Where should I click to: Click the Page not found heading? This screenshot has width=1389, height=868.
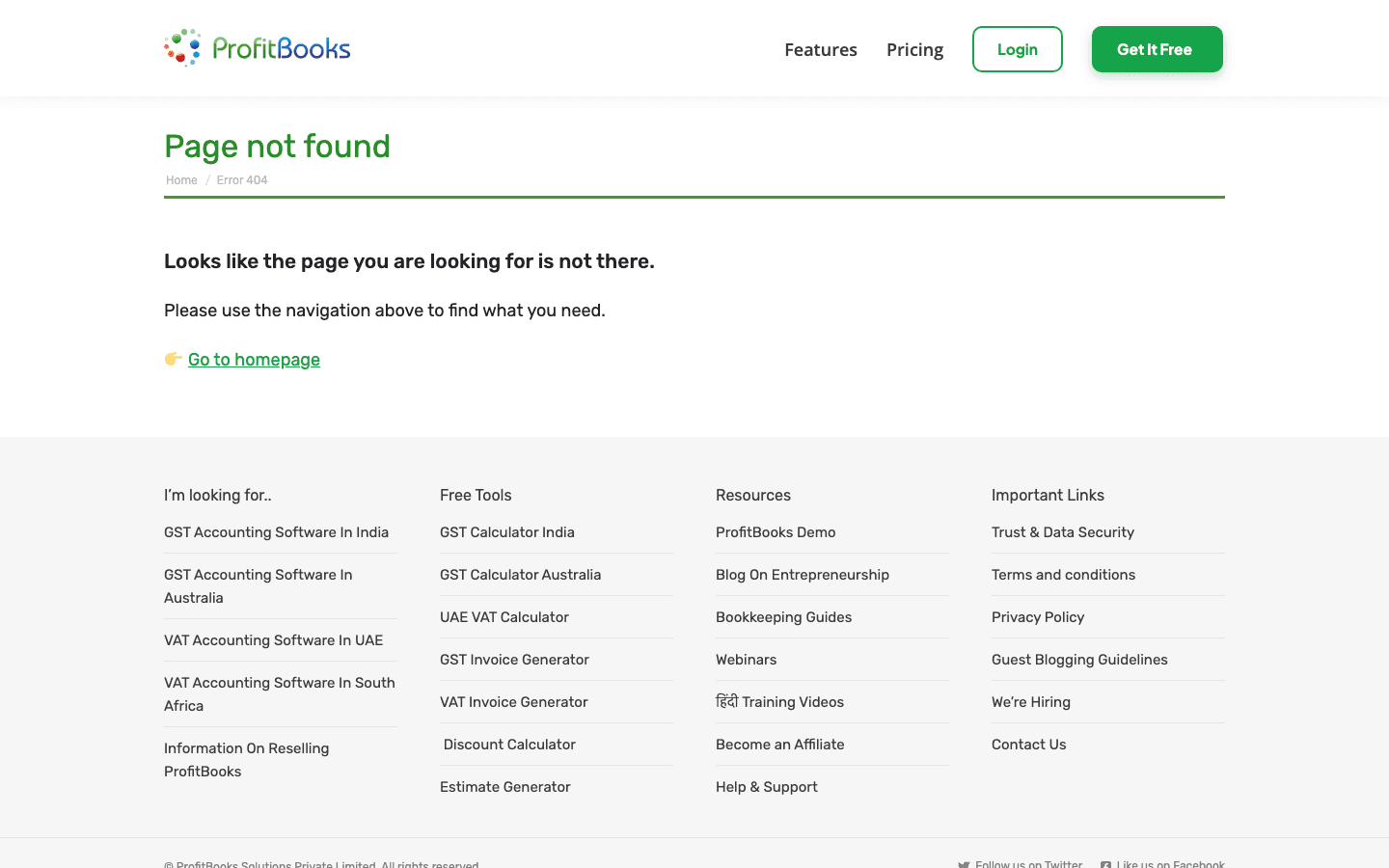coord(278,147)
